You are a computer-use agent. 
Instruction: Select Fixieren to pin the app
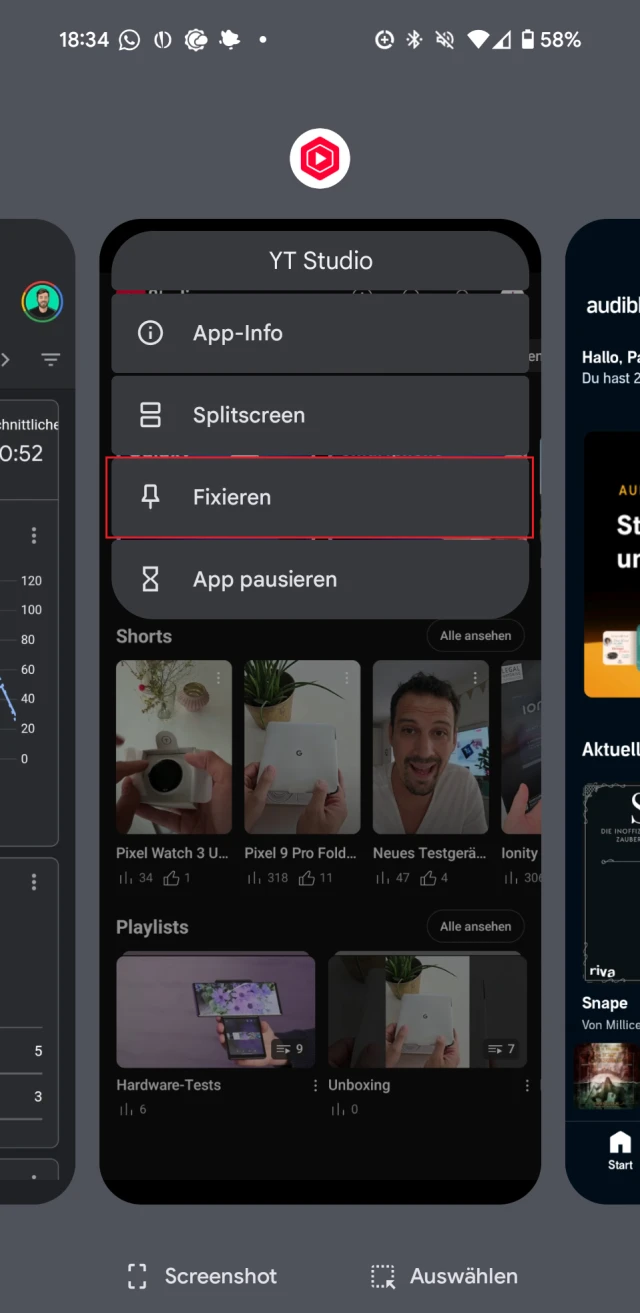tap(320, 497)
